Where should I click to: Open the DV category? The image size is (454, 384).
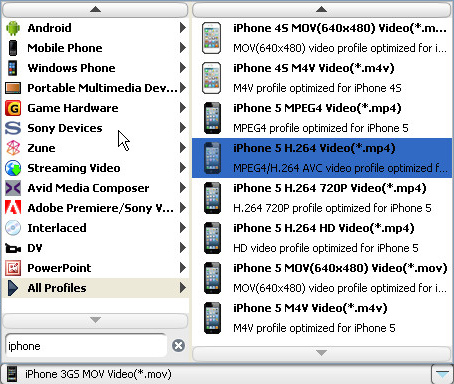click(95, 248)
